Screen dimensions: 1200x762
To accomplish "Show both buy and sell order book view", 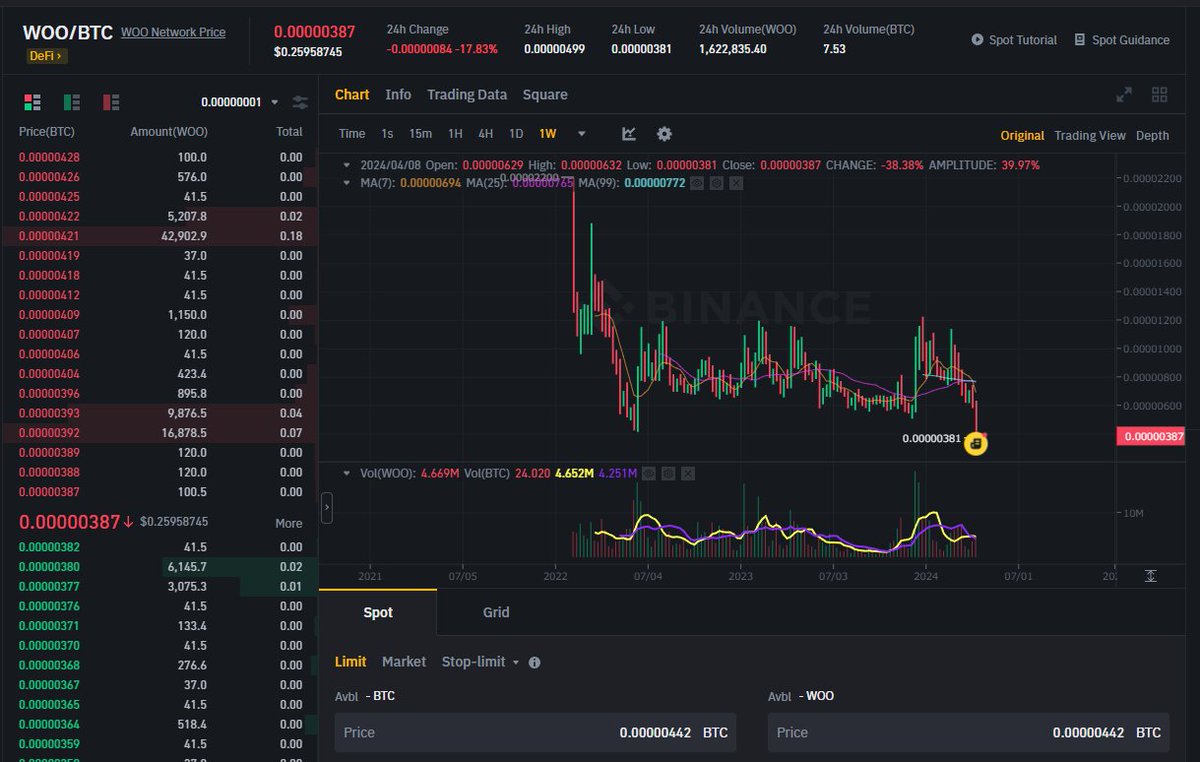I will coord(32,102).
